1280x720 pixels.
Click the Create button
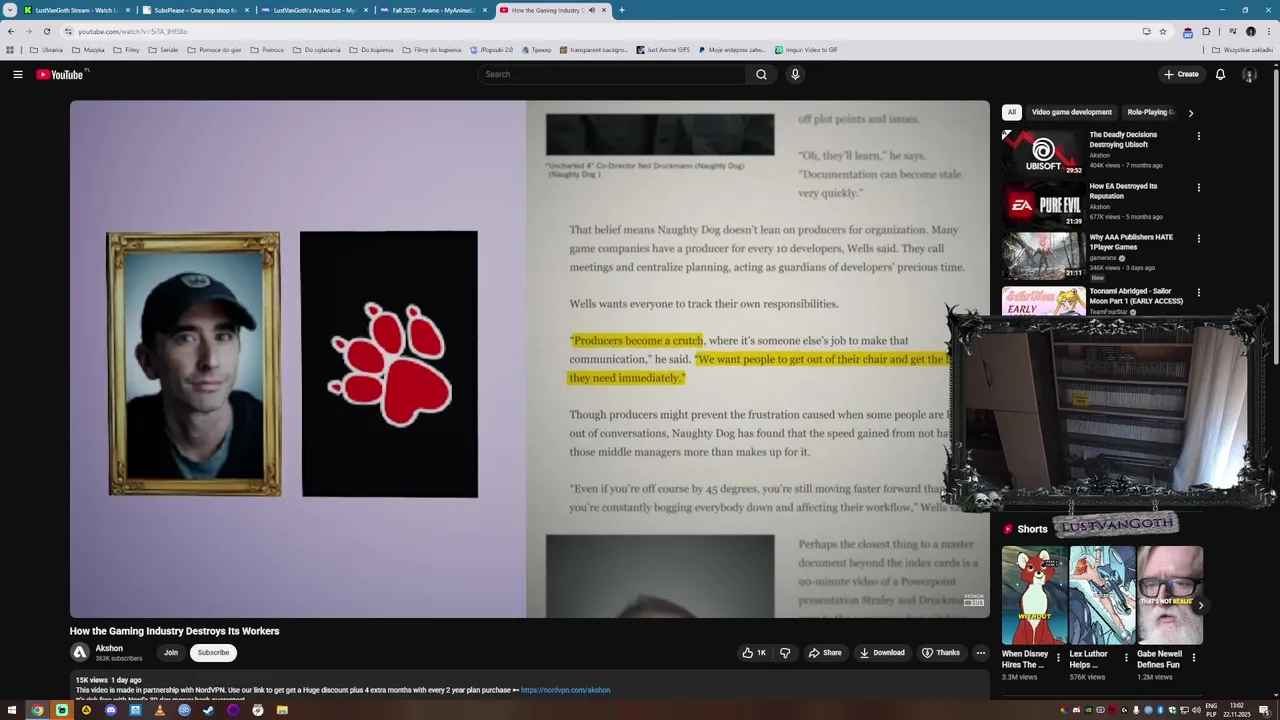click(1181, 74)
